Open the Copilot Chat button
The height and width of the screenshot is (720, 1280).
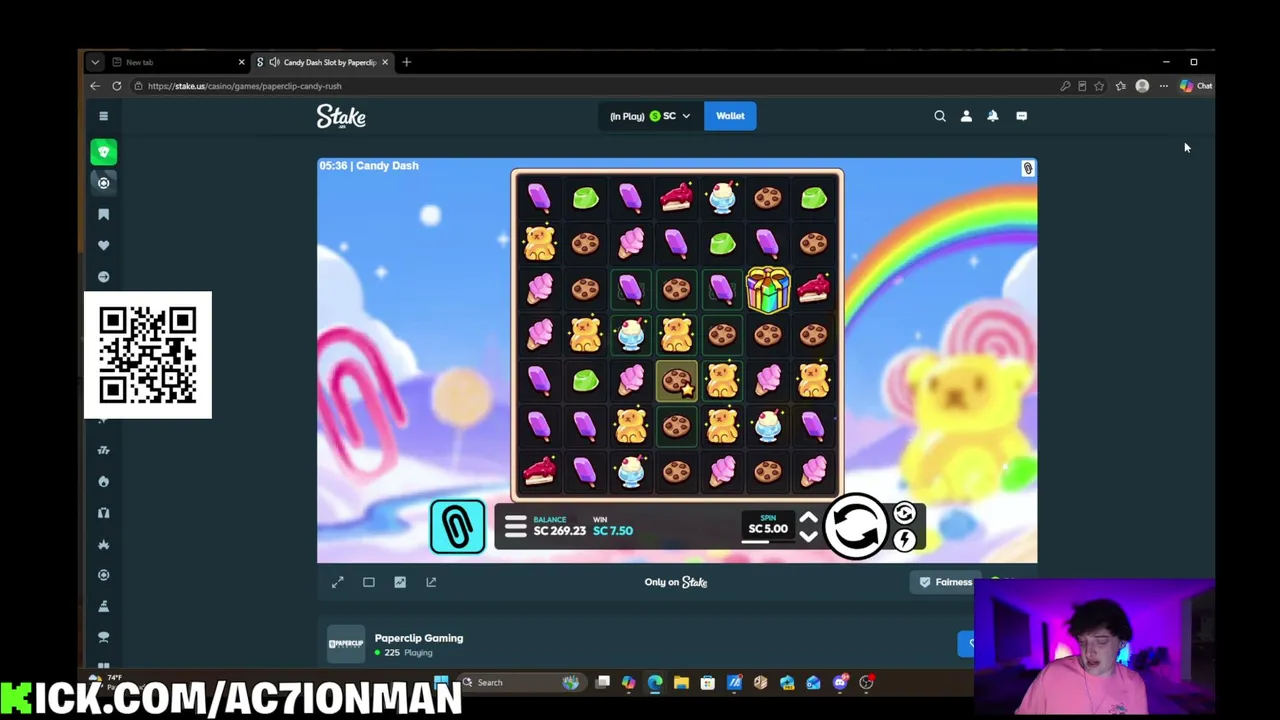click(1195, 86)
